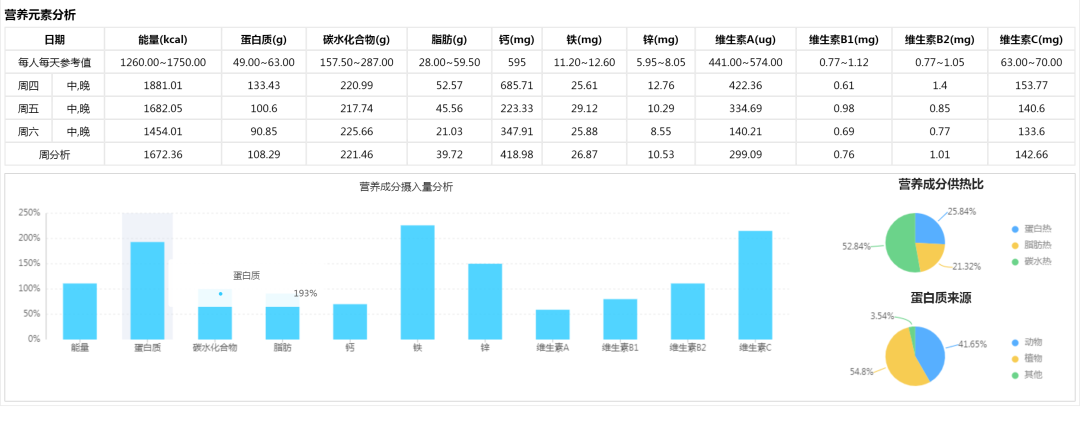This screenshot has height=422, width=1080.
Task: Click the yellow 21.32% pie slice
Action: [927, 256]
